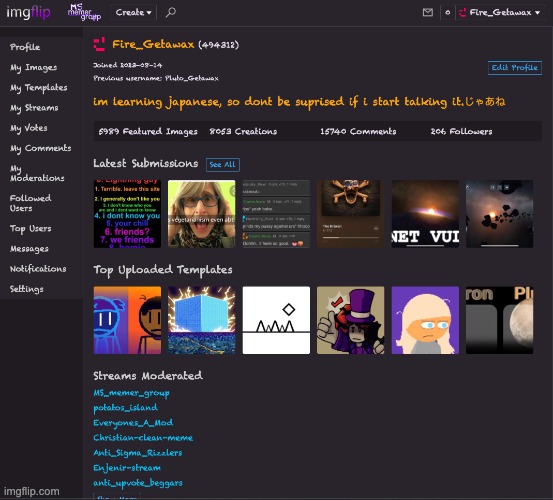Click the notifications counter icon
This screenshot has height=500, width=553.
coord(448,12)
